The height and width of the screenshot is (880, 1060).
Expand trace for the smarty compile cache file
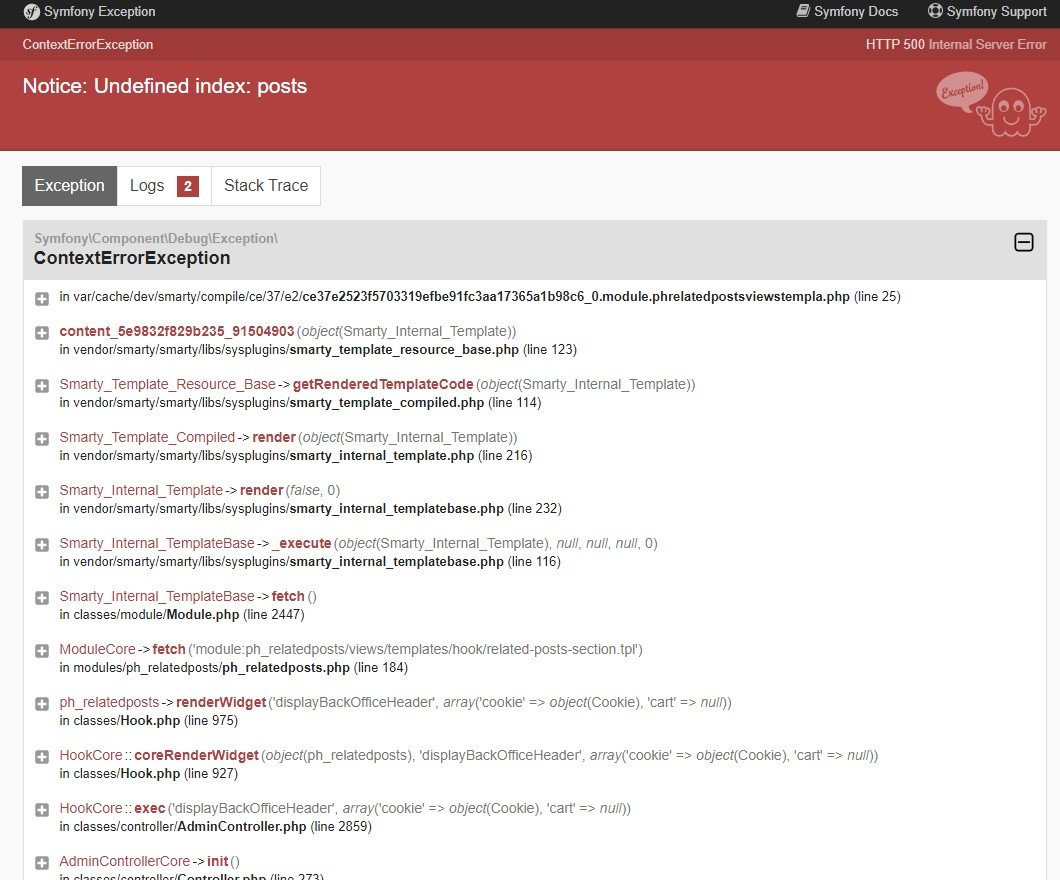[42, 299]
